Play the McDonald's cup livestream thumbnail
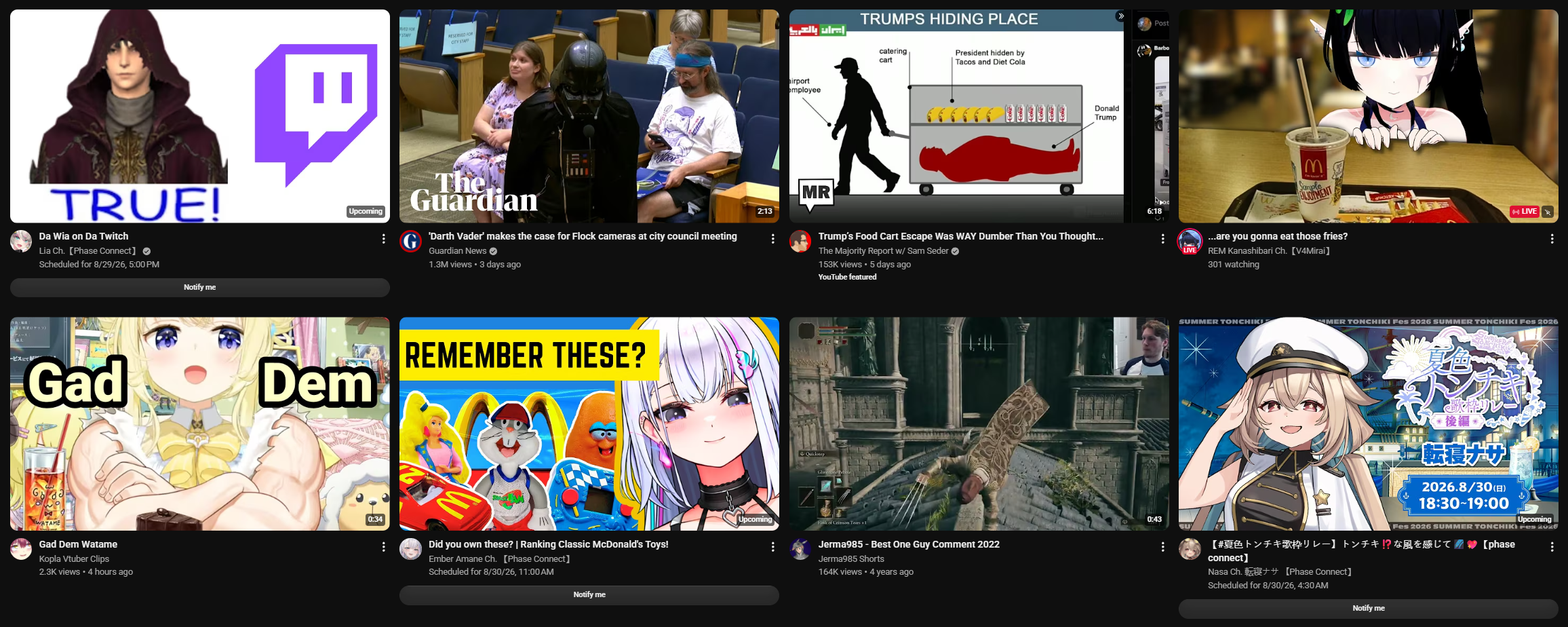The width and height of the screenshot is (1568, 627). [x=1369, y=116]
